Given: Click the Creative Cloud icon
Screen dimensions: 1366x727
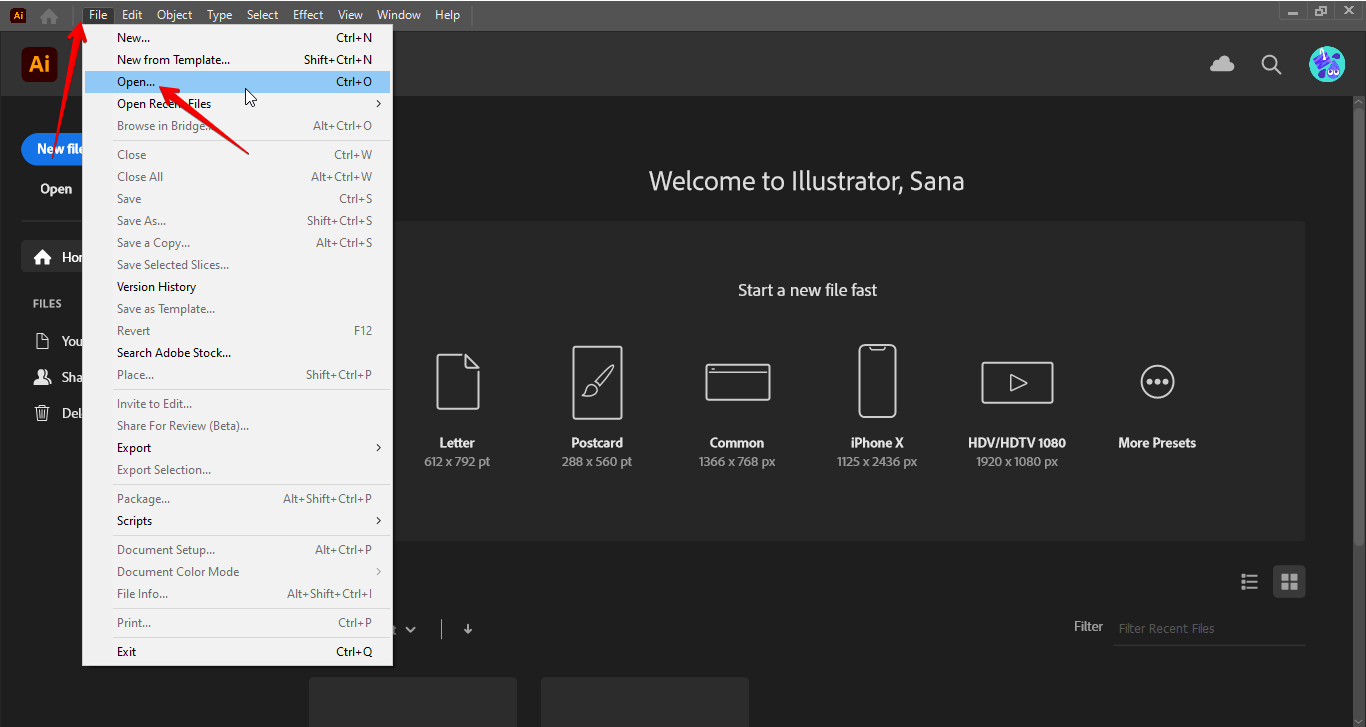Looking at the screenshot, I should (1221, 63).
